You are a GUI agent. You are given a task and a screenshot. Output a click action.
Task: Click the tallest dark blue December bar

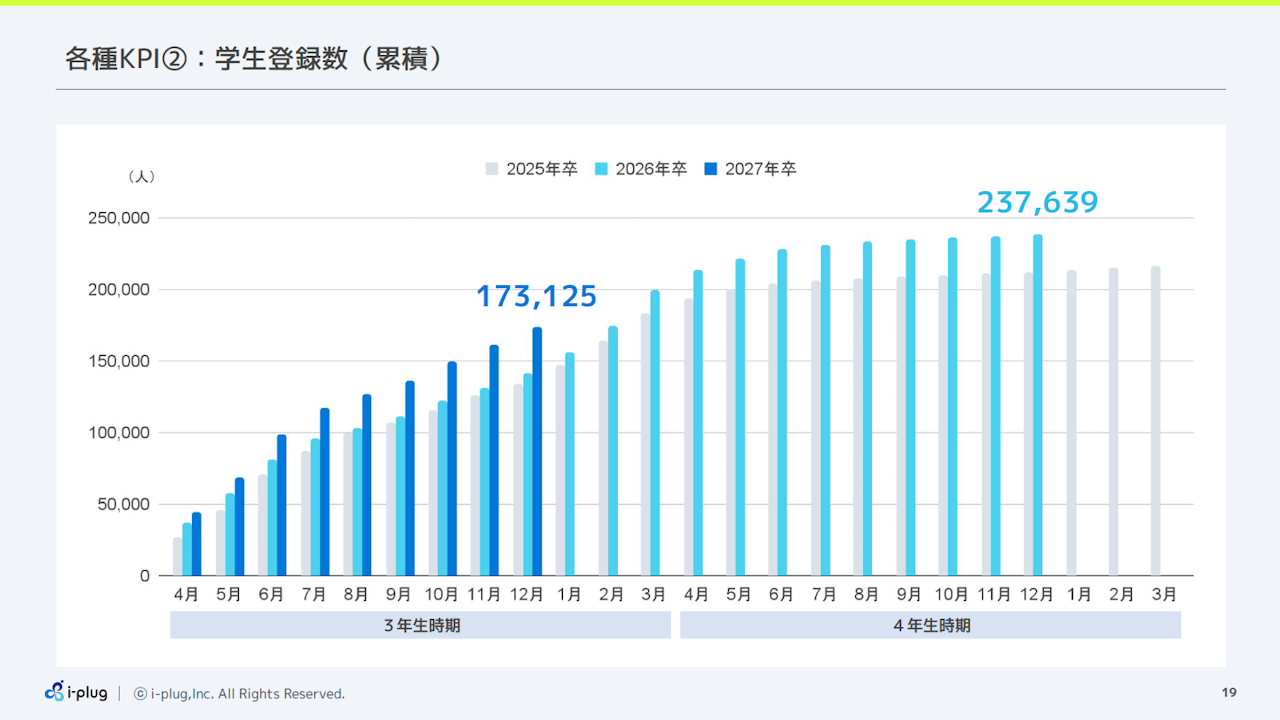pos(537,450)
